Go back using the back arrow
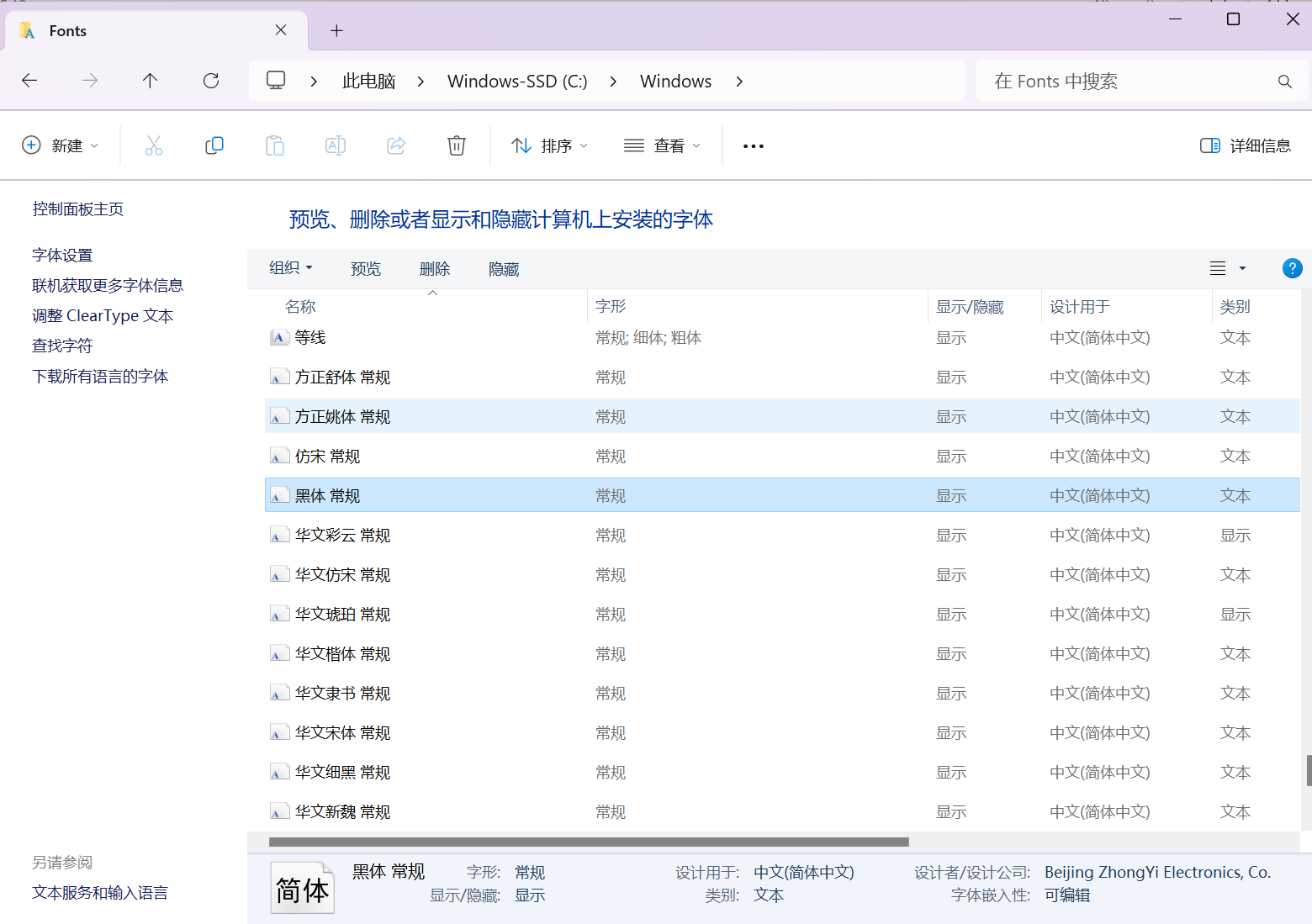Image resolution: width=1312 pixels, height=924 pixels. (29, 81)
